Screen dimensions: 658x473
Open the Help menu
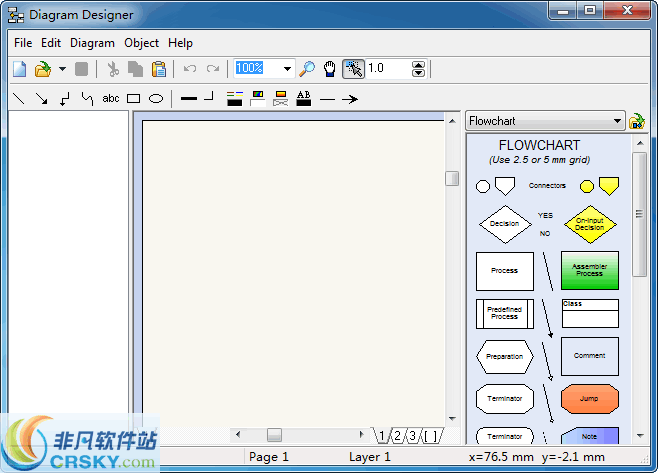(180, 43)
